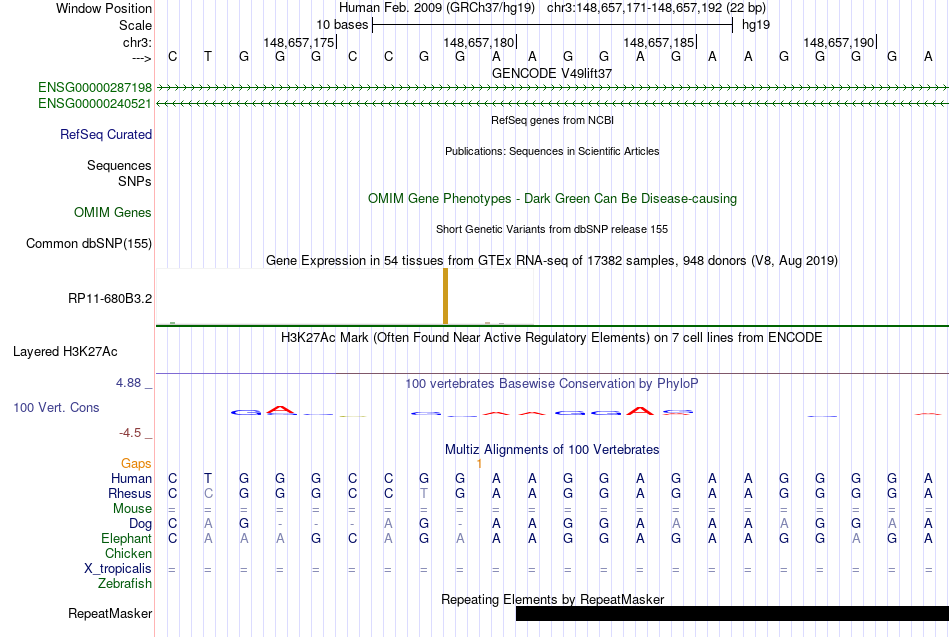Select the Elephant alignment row label

(127, 539)
